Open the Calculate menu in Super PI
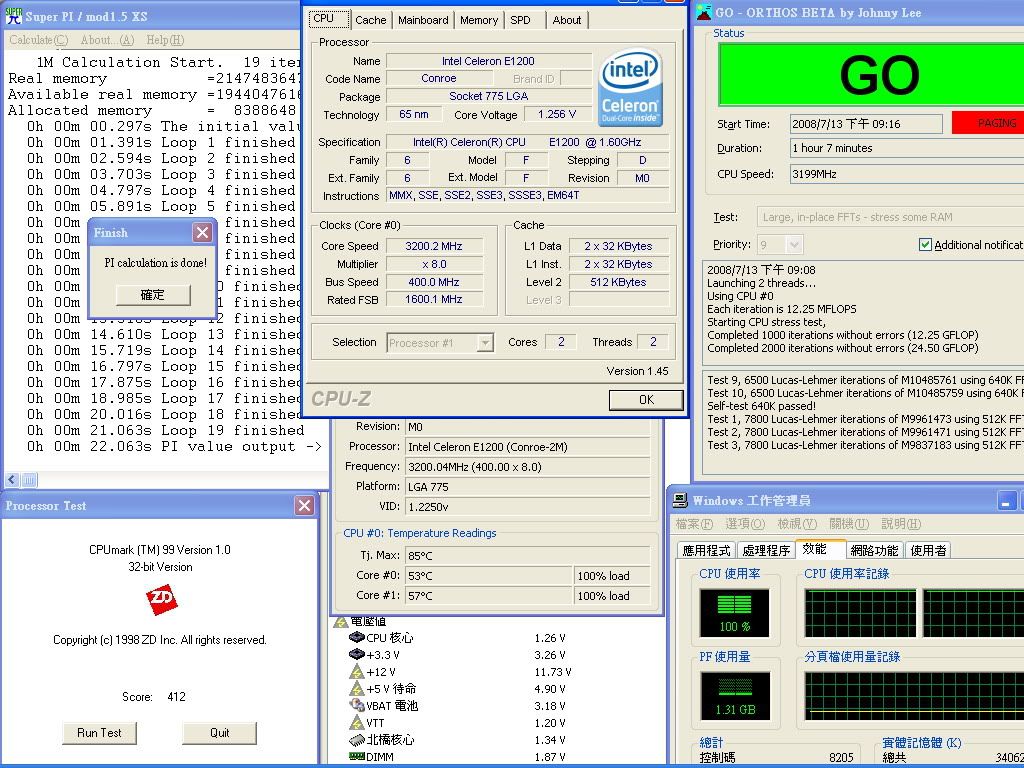Image resolution: width=1024 pixels, height=768 pixels. [x=39, y=40]
